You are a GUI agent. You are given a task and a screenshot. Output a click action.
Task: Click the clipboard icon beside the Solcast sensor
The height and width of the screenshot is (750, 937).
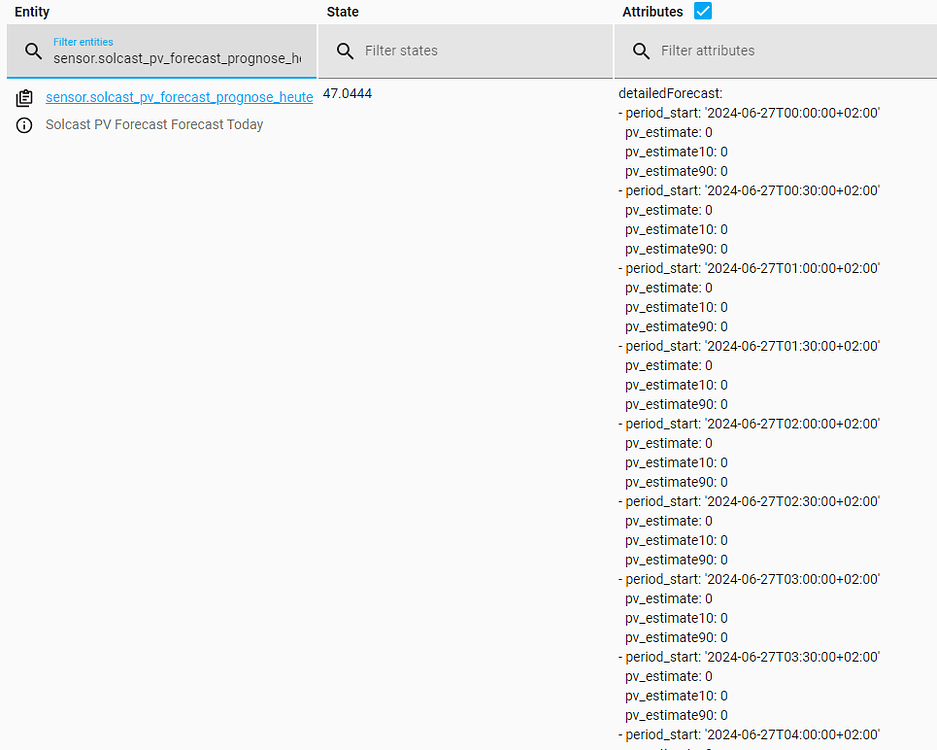coord(24,97)
